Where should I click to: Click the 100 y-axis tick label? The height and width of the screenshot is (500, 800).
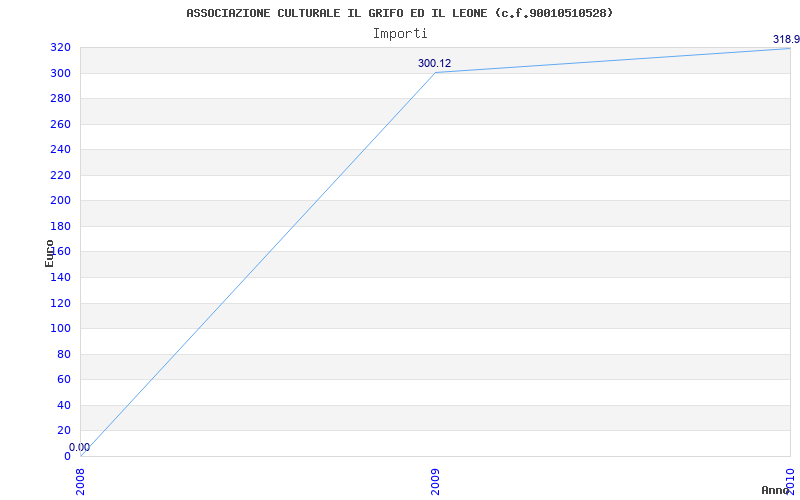click(x=60, y=329)
